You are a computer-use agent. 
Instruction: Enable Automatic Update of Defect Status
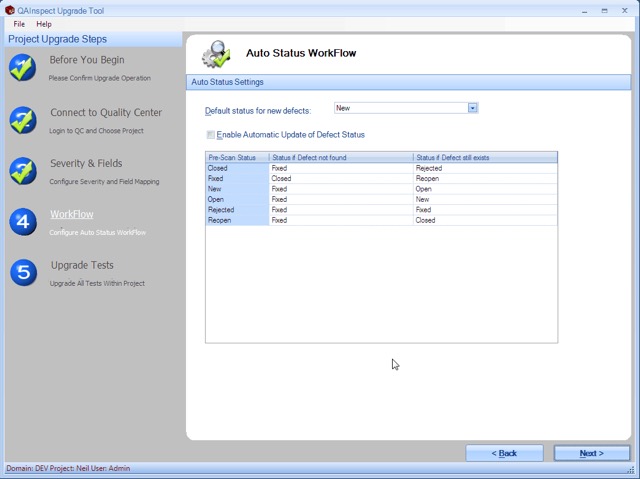tap(211, 135)
